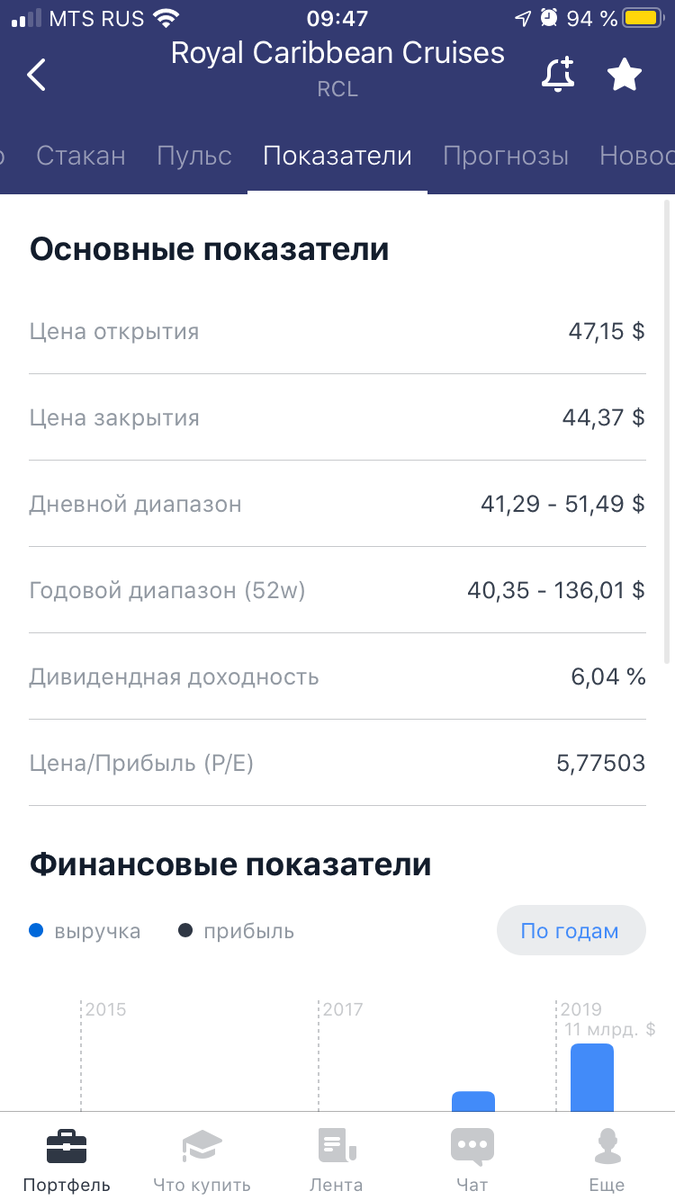
Task: Tap the RCL ticker header
Action: (x=337, y=89)
